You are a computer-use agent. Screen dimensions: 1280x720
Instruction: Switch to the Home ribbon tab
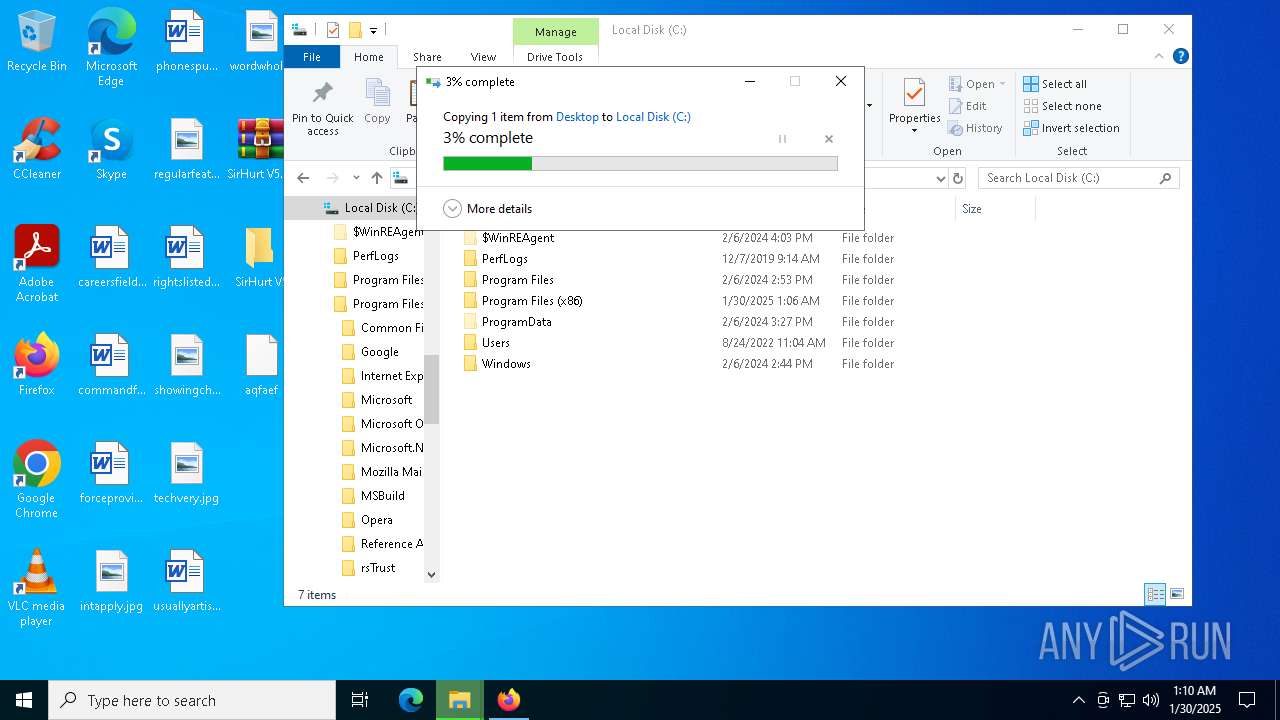(369, 57)
